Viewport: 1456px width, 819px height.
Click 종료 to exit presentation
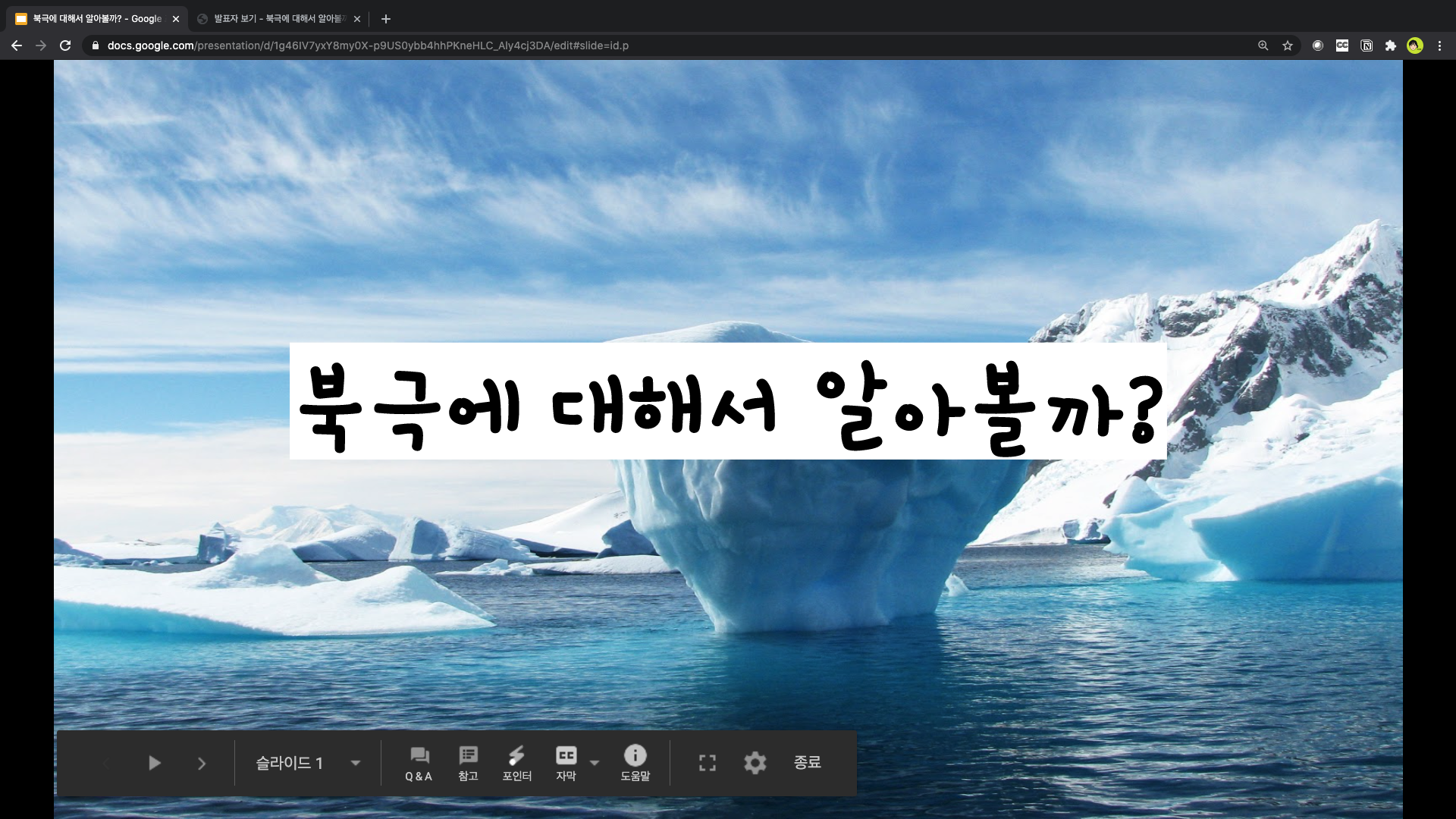click(807, 762)
